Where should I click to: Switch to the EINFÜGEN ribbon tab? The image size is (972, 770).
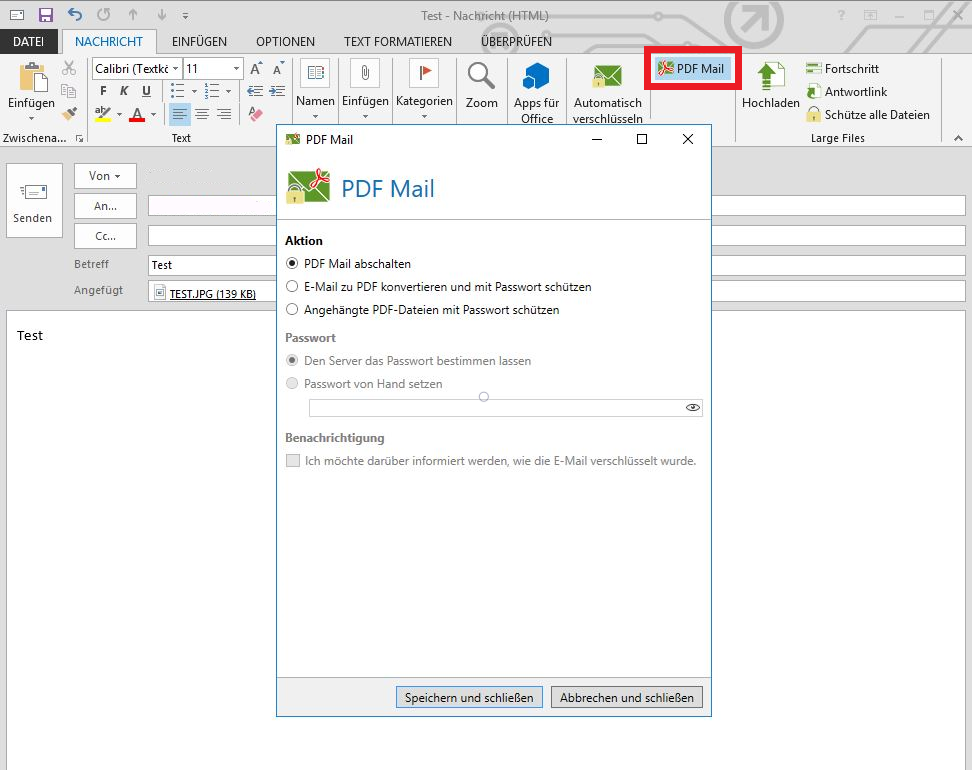tap(199, 42)
